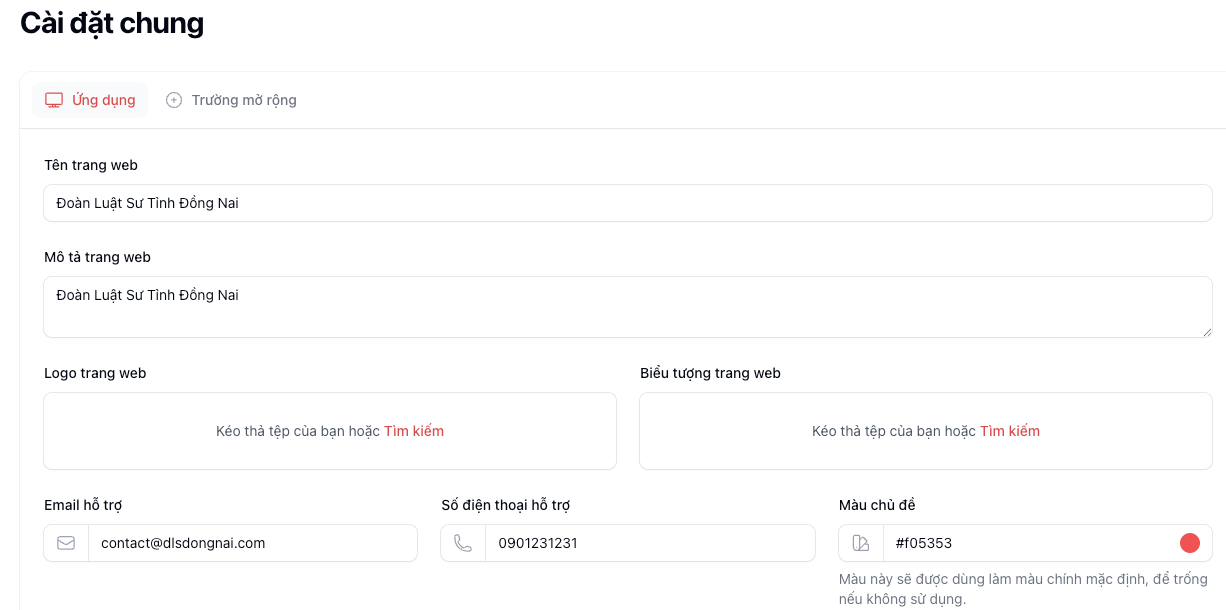Click the envelope icon beside support email
The height and width of the screenshot is (610, 1226).
[x=66, y=543]
